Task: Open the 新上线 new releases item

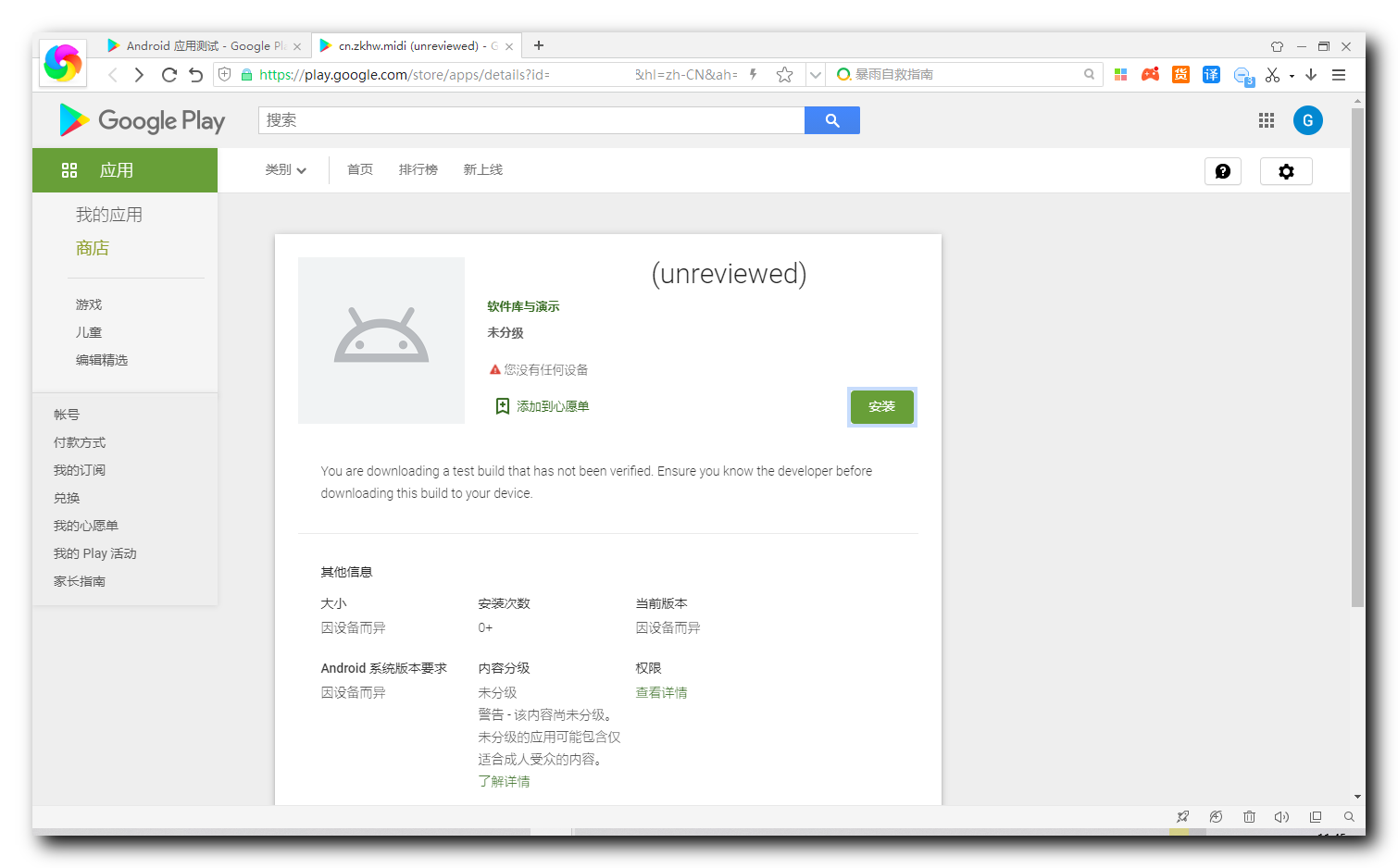Action: click(483, 169)
